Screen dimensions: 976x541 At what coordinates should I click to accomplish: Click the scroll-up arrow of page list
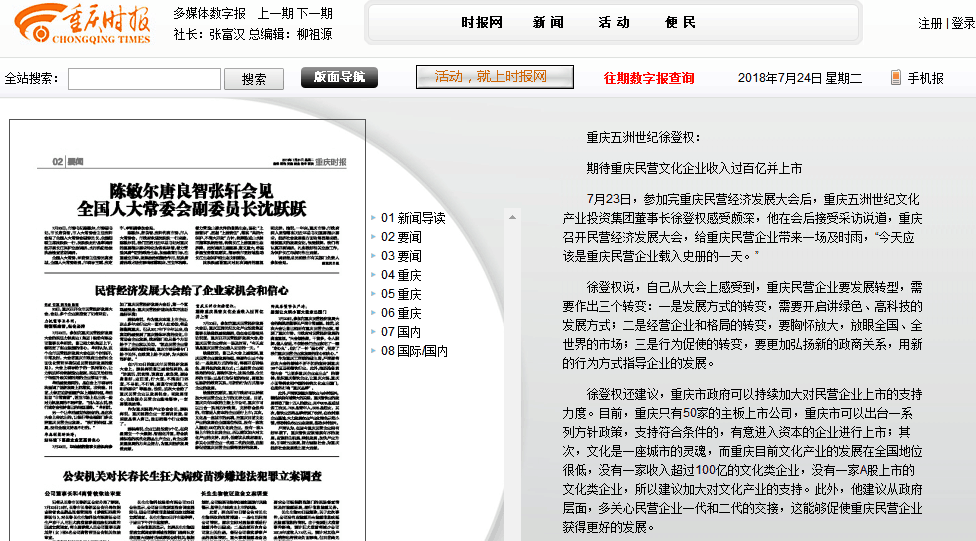[512, 217]
